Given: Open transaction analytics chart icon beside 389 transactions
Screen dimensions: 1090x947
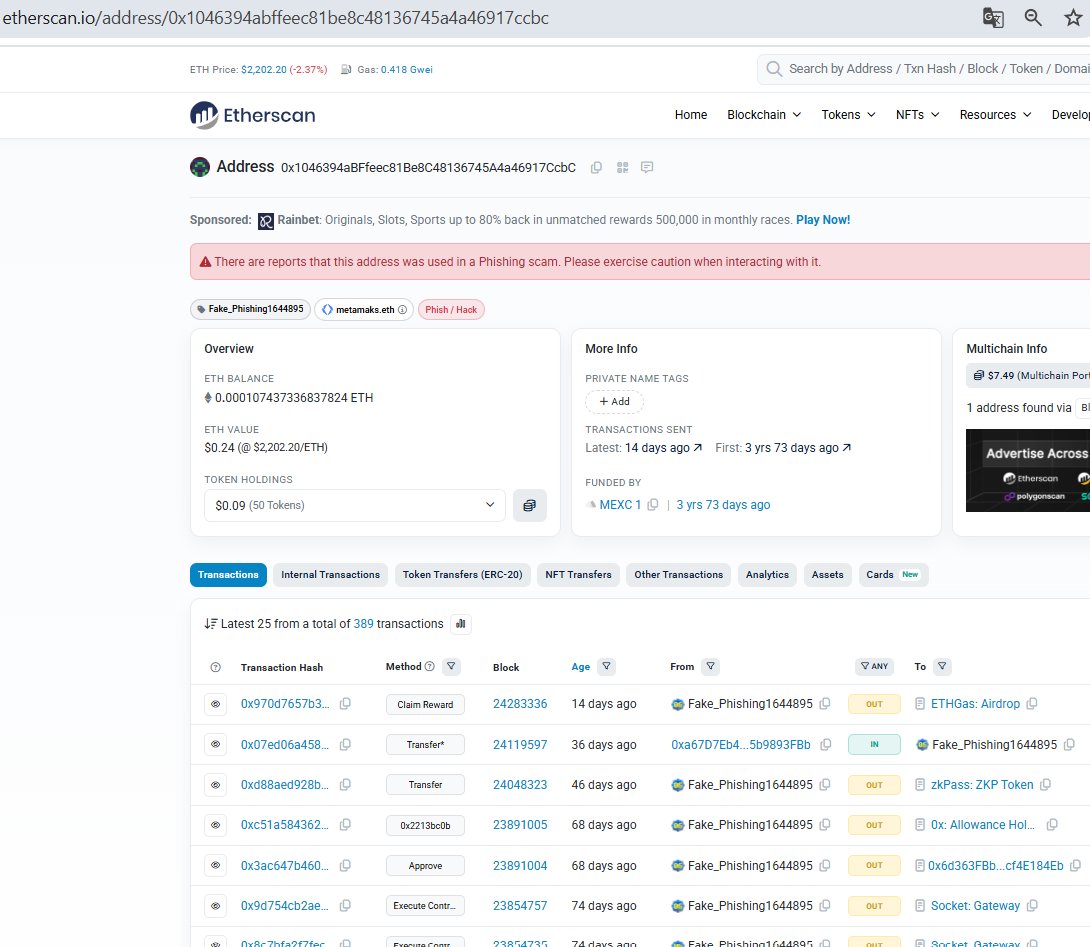Looking at the screenshot, I should [x=460, y=624].
